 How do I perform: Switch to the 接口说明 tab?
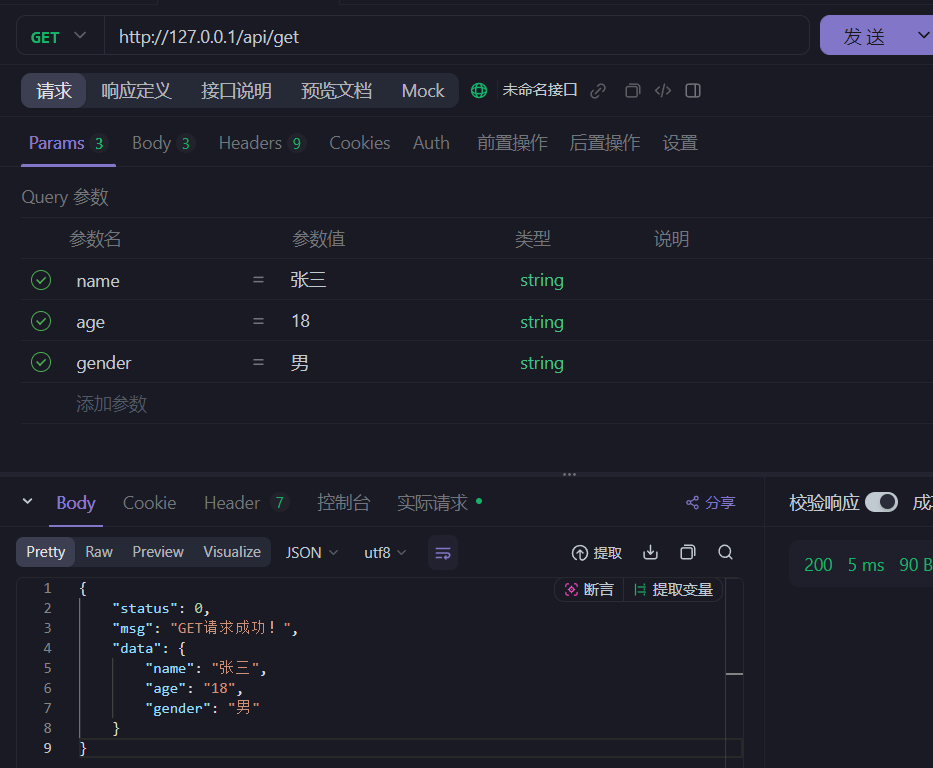(236, 90)
